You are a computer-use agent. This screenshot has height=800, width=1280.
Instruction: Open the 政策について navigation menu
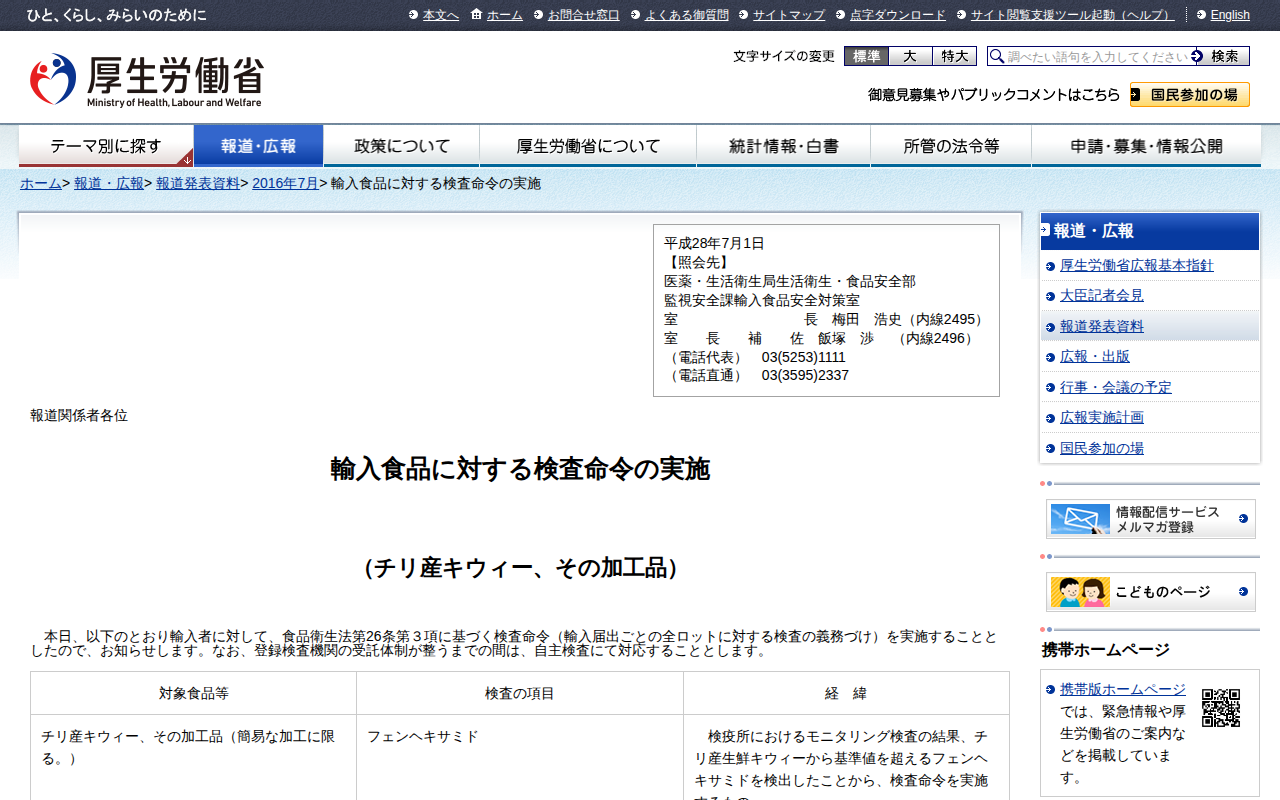402,146
